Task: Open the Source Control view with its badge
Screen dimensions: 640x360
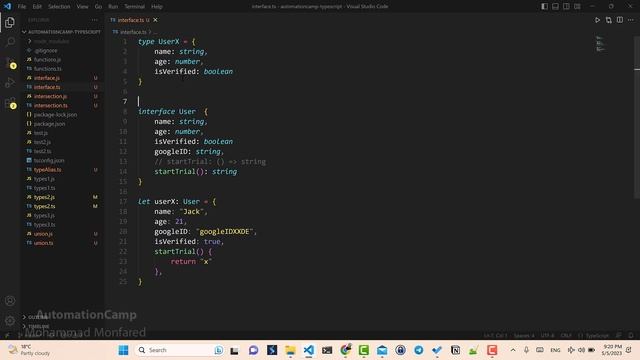Action: click(10, 62)
